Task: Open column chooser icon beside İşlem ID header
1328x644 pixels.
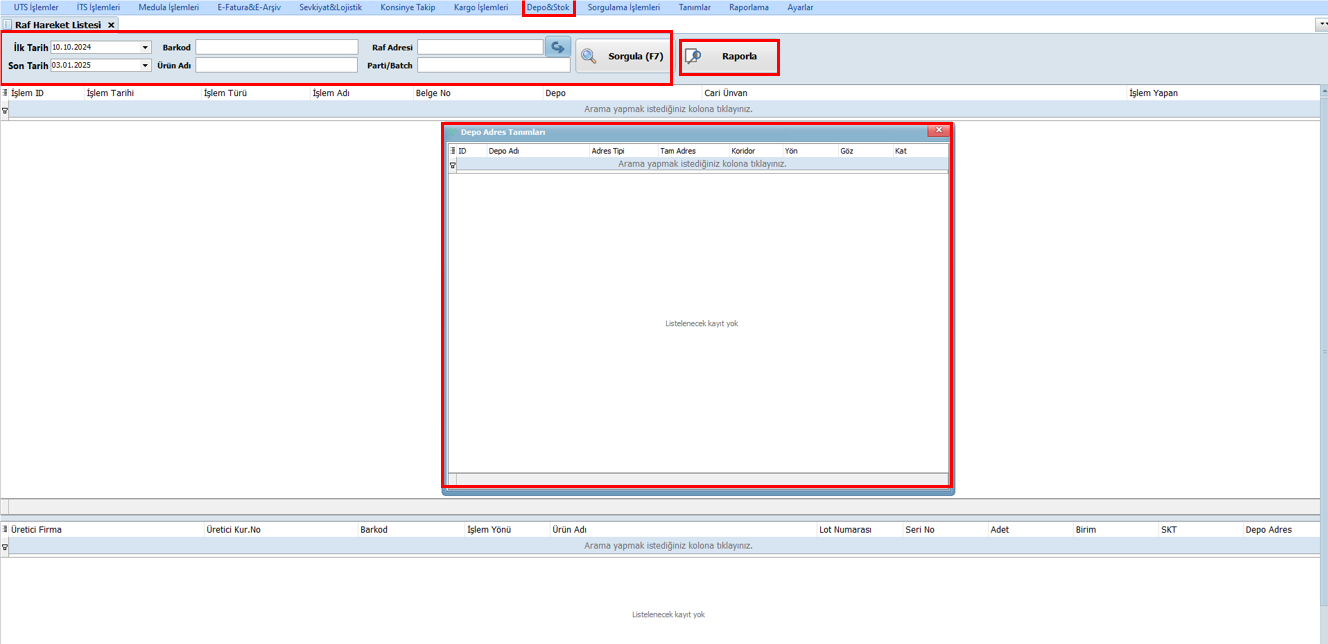Action: click(x=4, y=93)
